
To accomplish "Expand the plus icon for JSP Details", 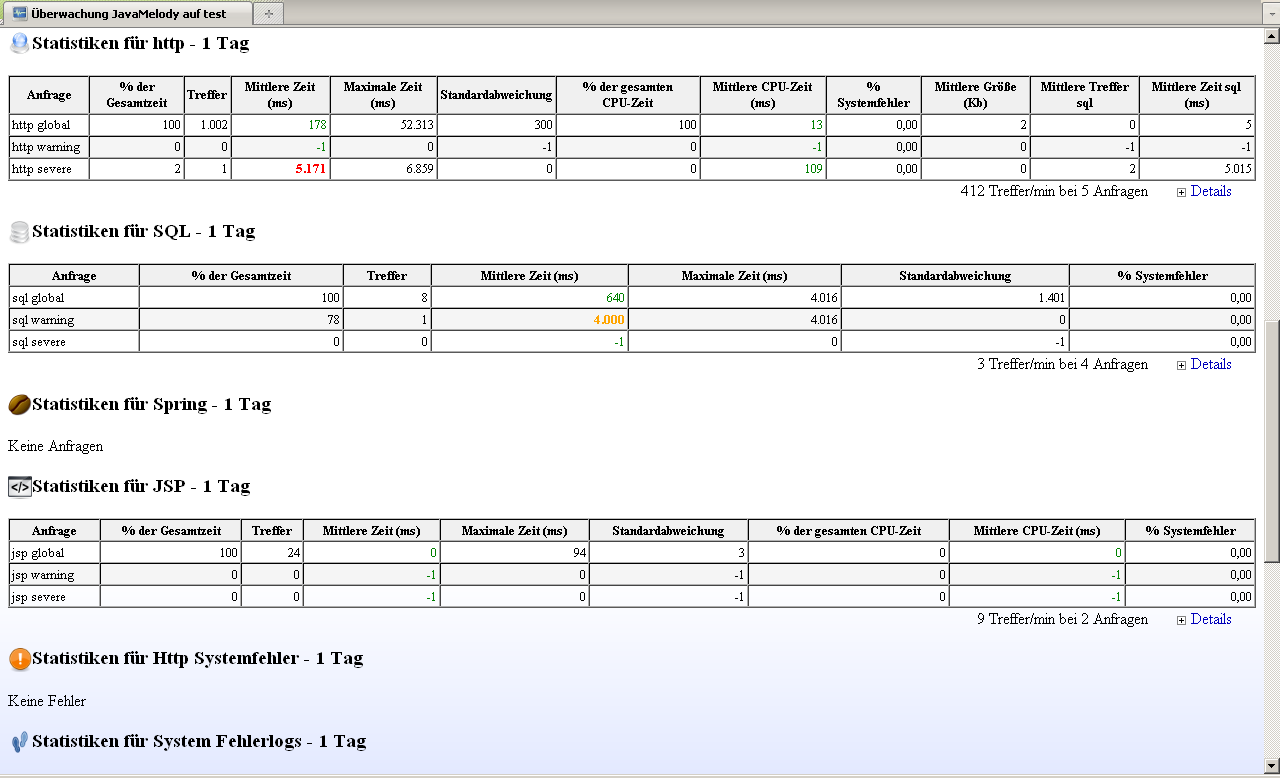I will tap(1181, 620).
